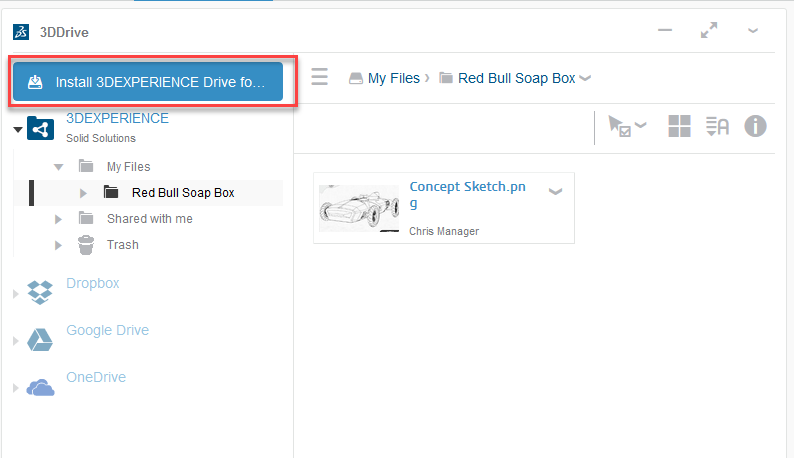The image size is (794, 458).
Task: Expand the Red Bull Soap Box tree node
Action: [x=83, y=192]
